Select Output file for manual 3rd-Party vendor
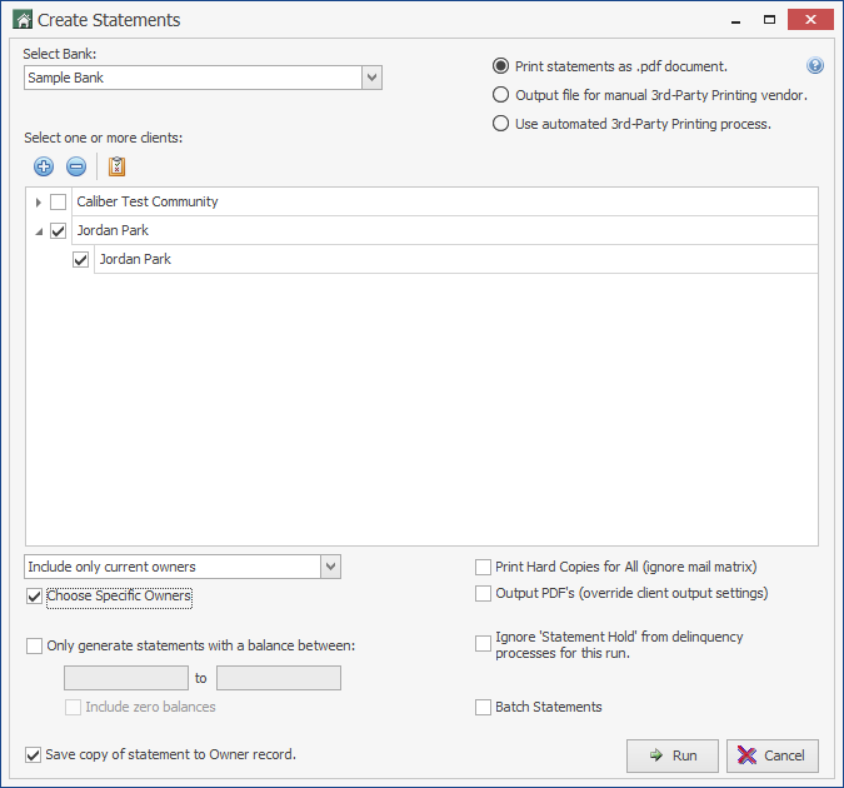 501,95
